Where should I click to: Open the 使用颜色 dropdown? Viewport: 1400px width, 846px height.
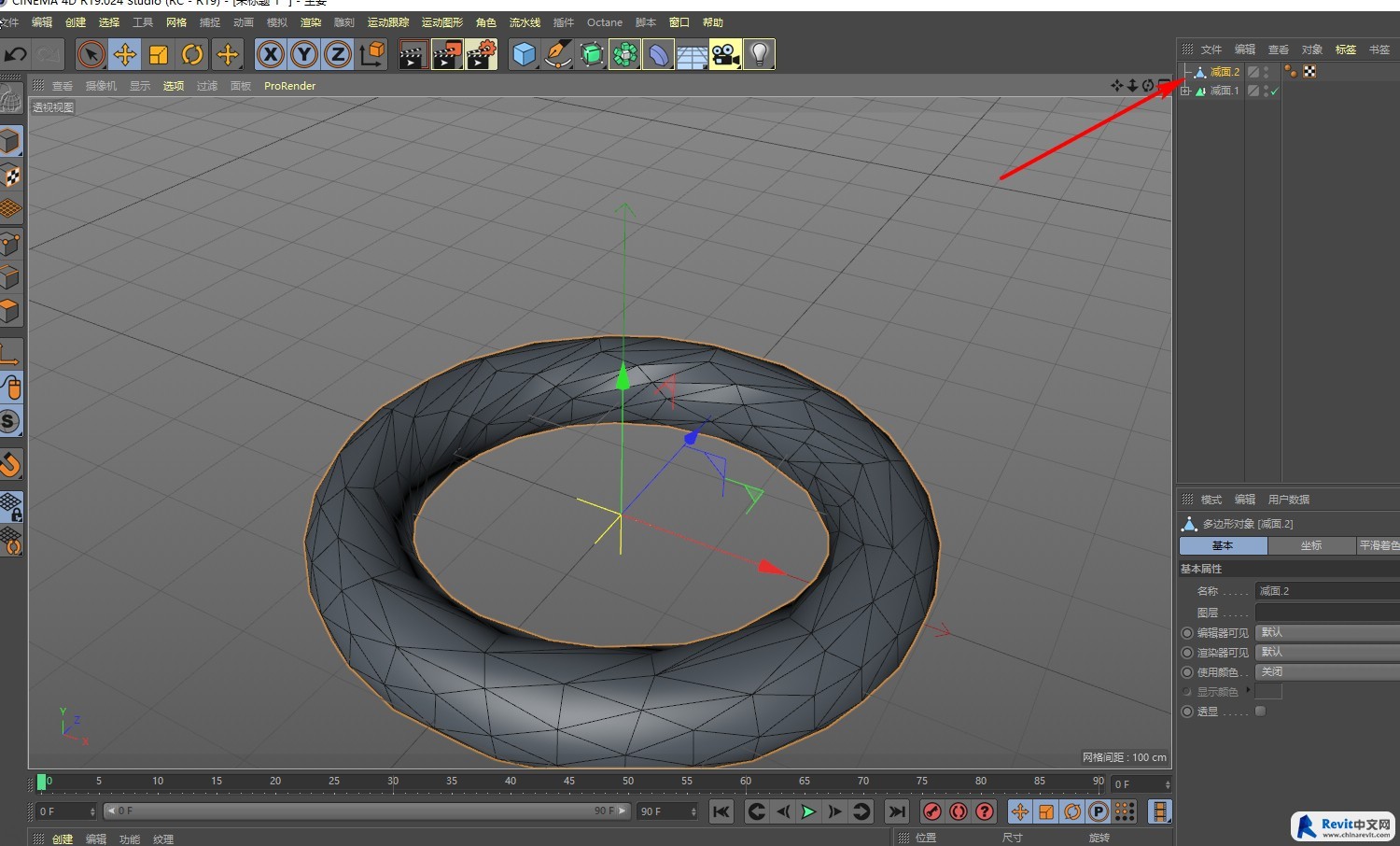click(x=1327, y=672)
